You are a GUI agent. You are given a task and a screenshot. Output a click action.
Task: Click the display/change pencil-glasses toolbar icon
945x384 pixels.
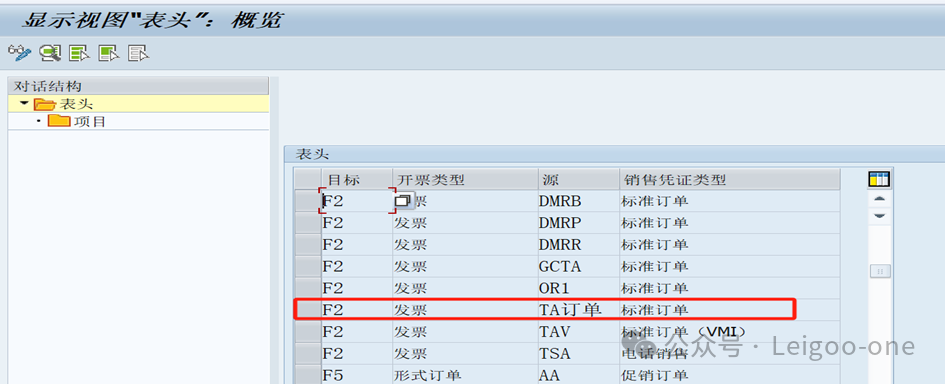click(x=19, y=53)
